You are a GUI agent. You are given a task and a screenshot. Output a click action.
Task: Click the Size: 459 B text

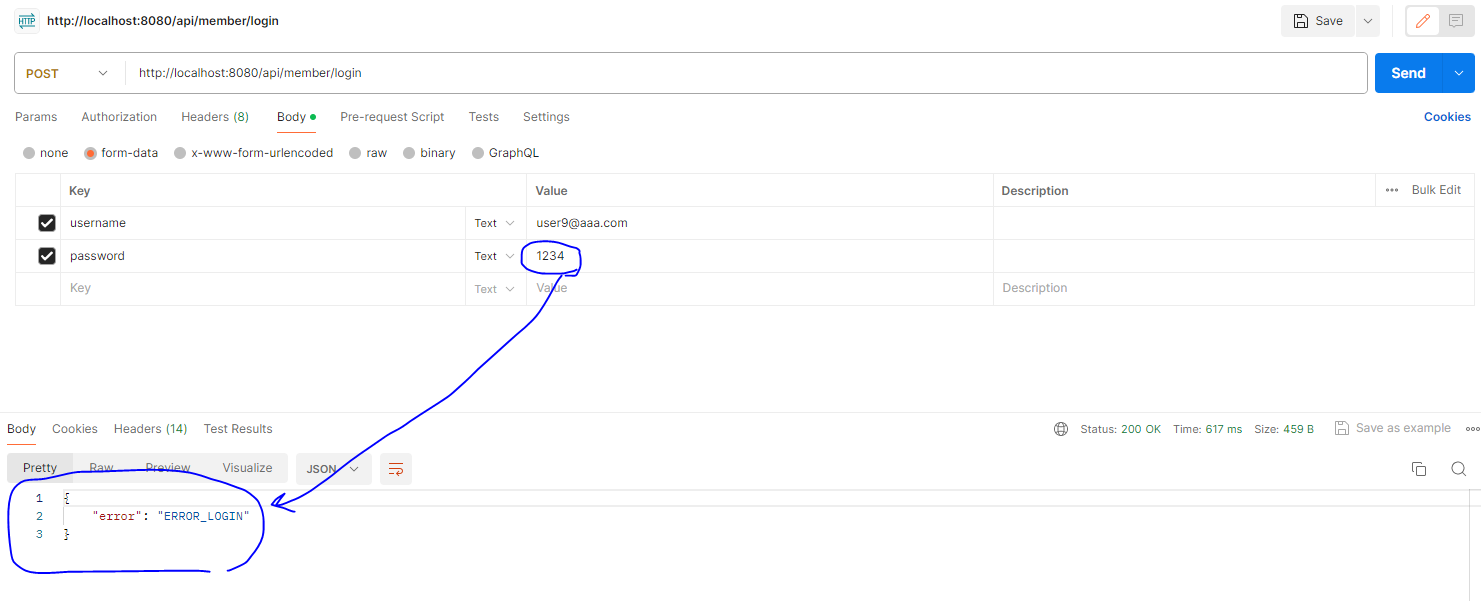tap(1285, 429)
